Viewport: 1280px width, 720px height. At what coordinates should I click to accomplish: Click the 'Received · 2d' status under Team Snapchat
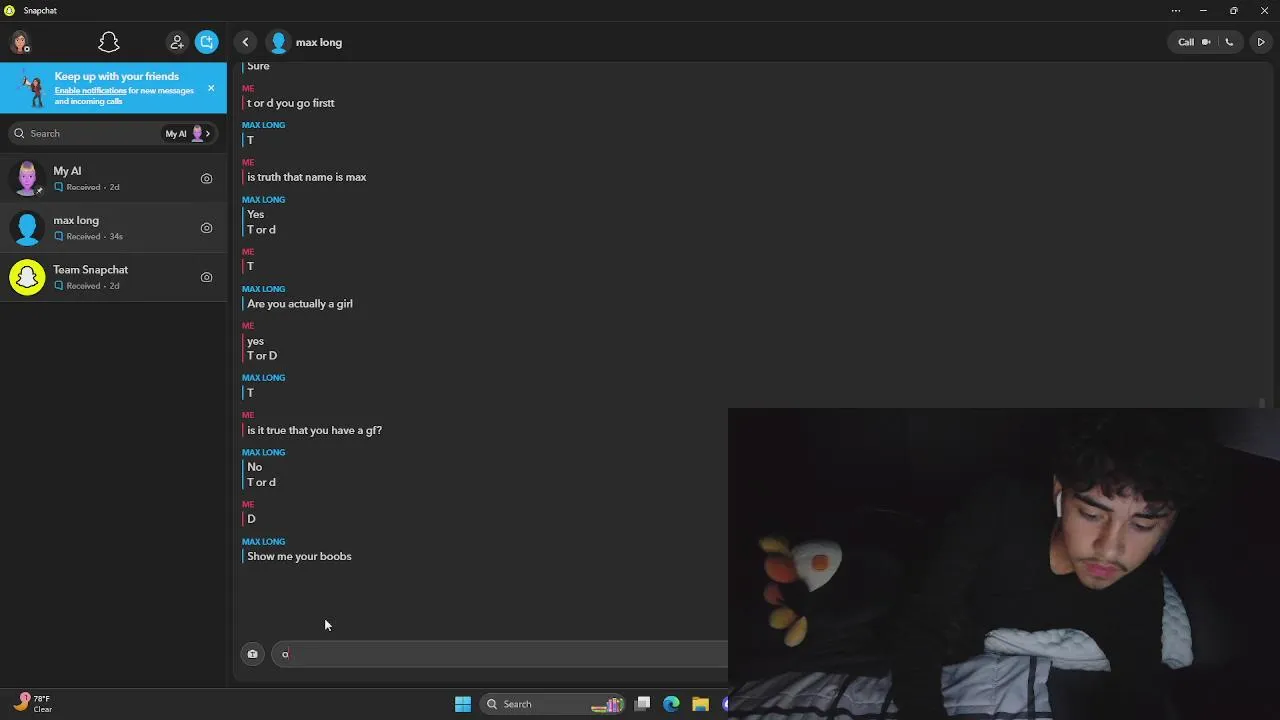(x=87, y=286)
